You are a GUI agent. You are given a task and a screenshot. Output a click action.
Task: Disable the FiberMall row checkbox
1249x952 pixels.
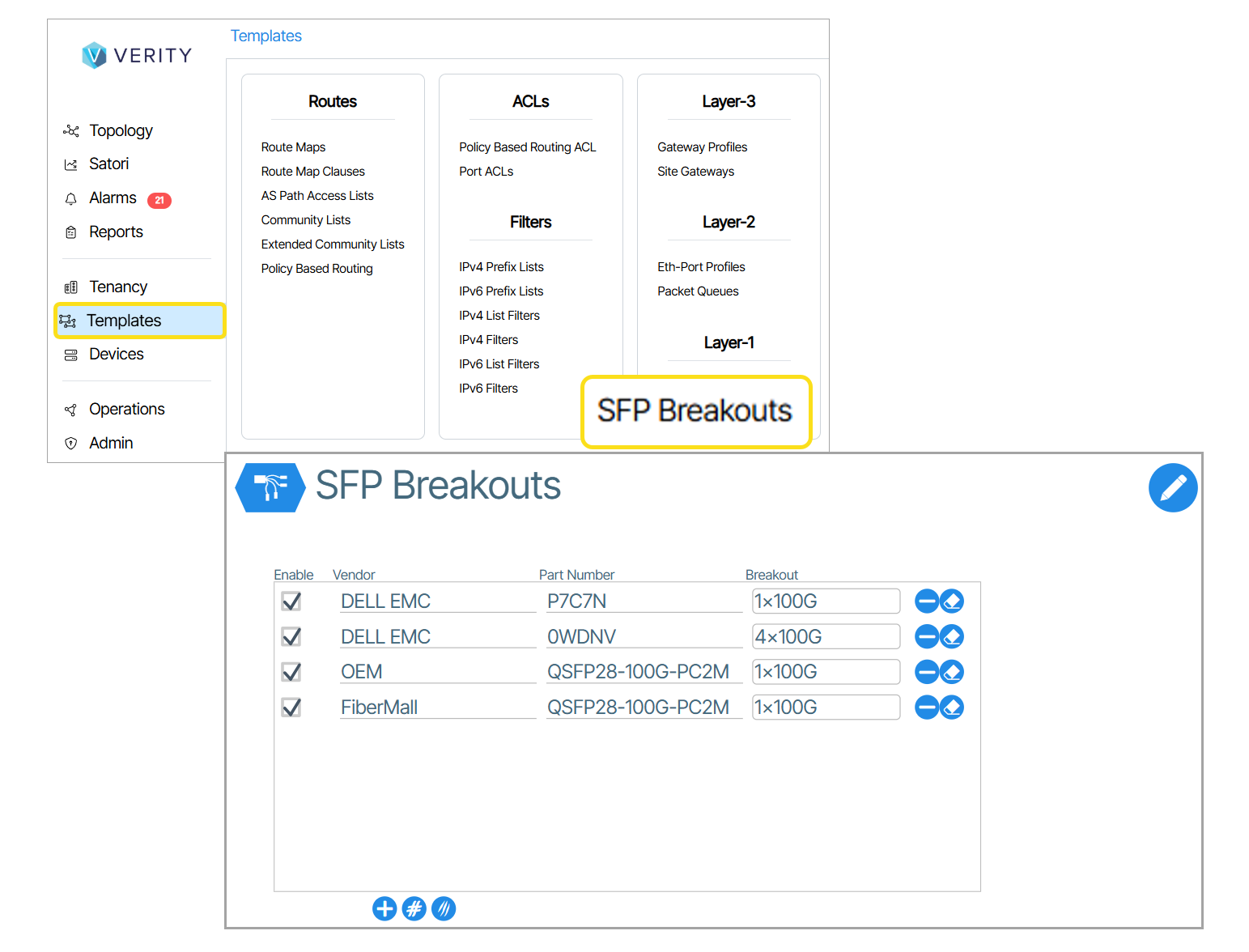(291, 708)
